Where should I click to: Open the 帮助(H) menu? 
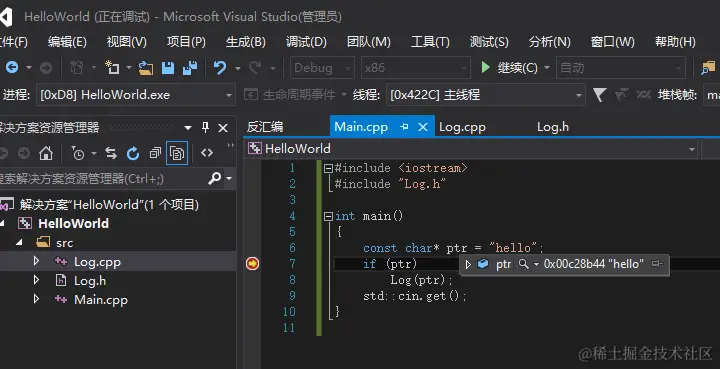(x=675, y=42)
